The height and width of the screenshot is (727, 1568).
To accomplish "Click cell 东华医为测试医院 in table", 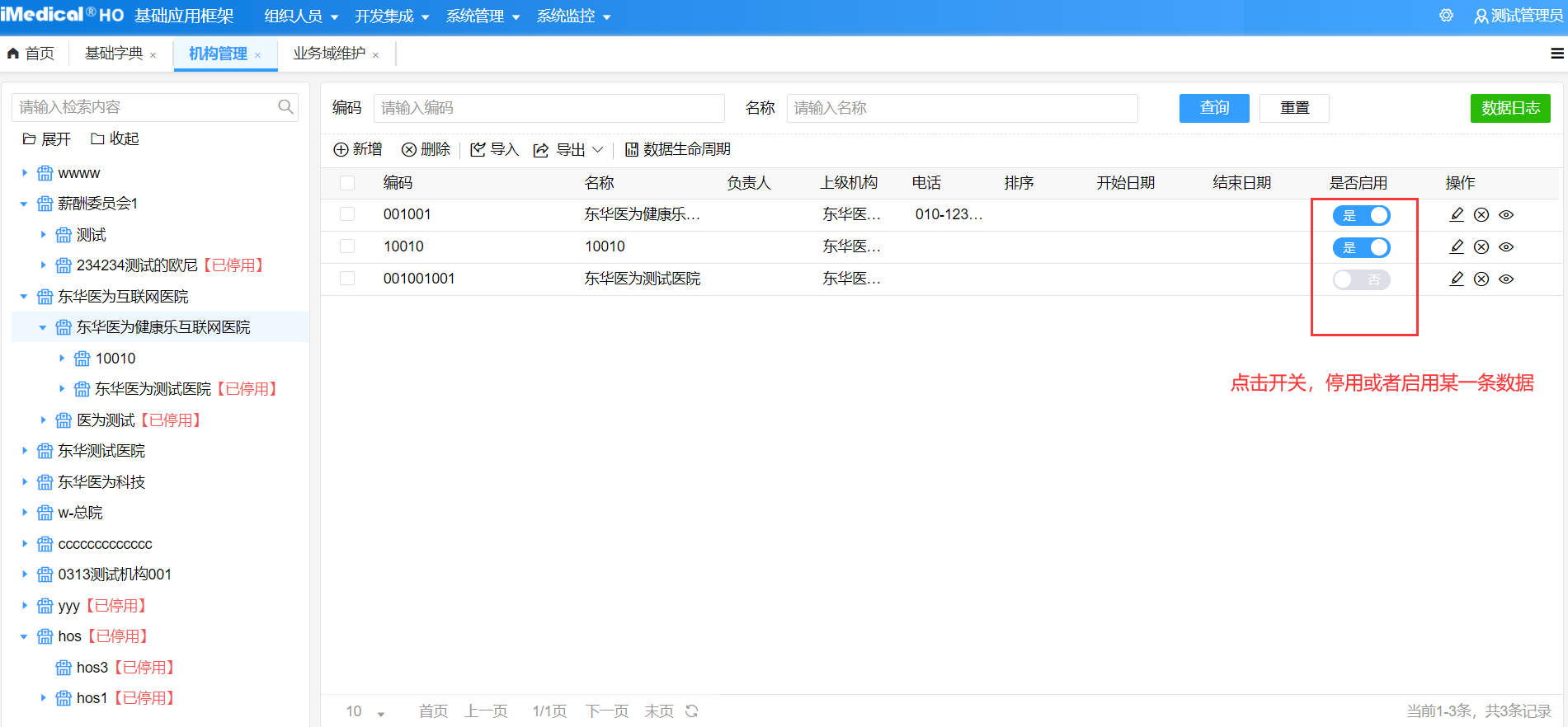I will 643,279.
